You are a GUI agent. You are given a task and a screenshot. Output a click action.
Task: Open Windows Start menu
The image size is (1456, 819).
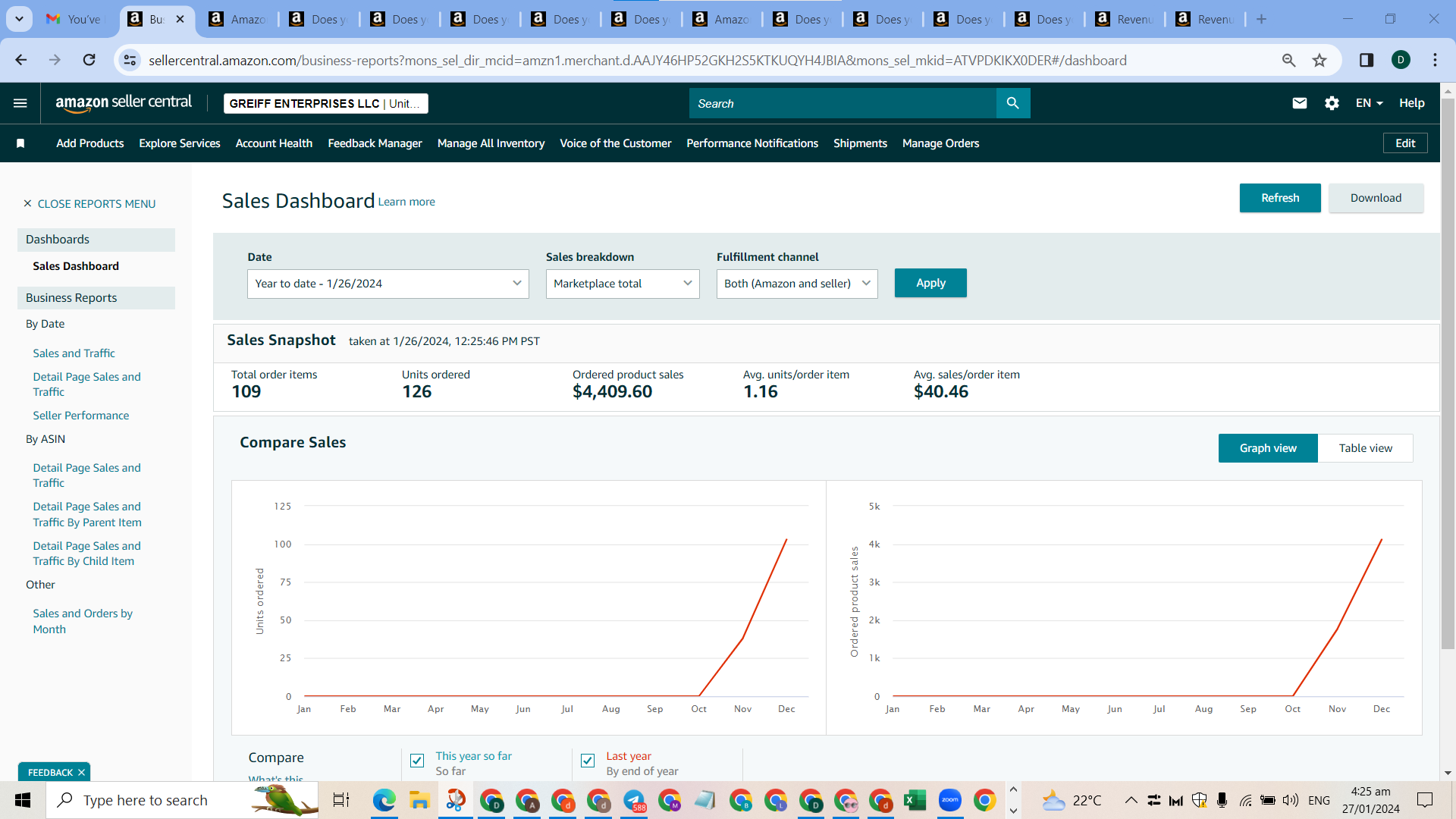coord(23,800)
